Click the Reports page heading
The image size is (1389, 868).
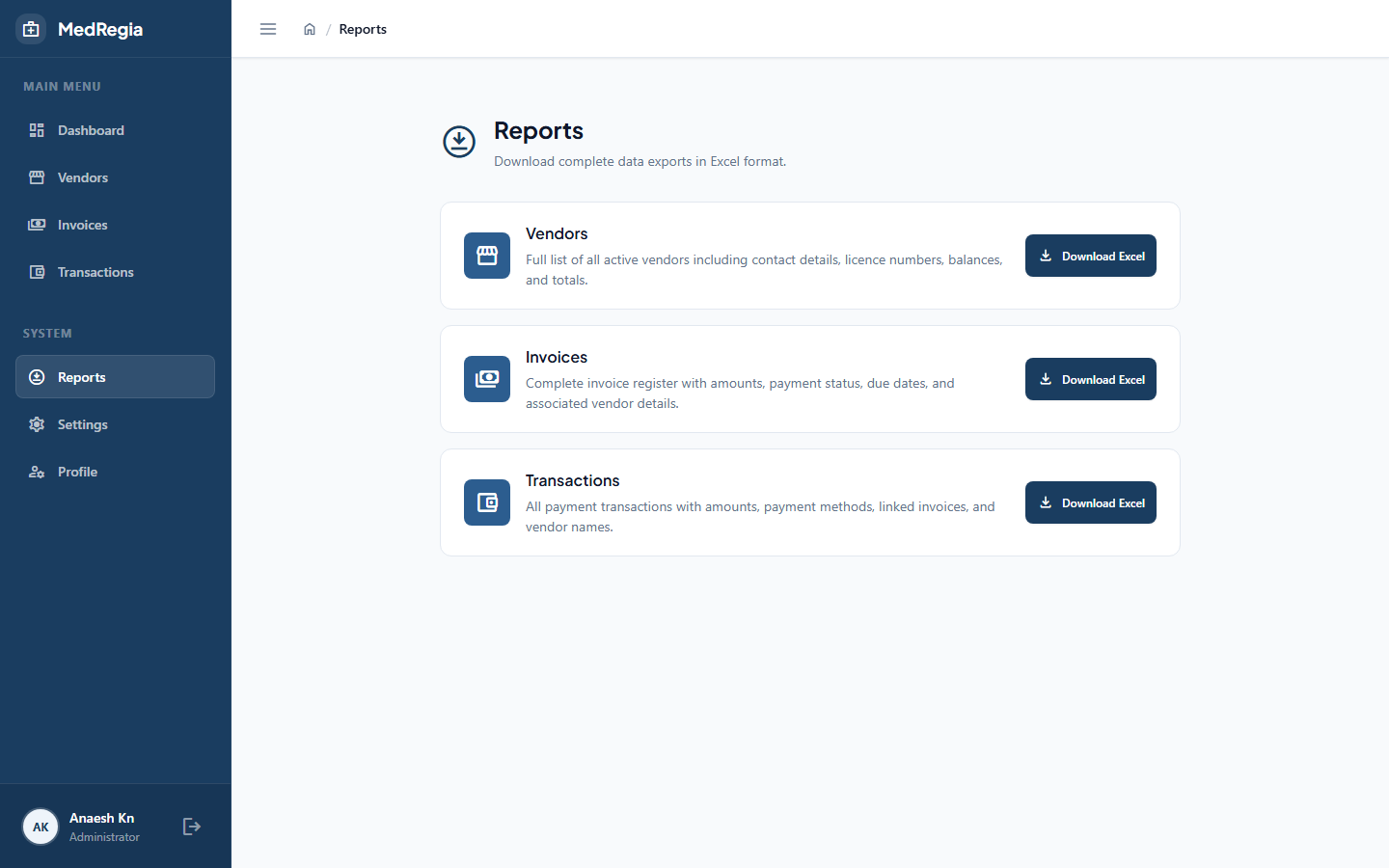point(538,130)
